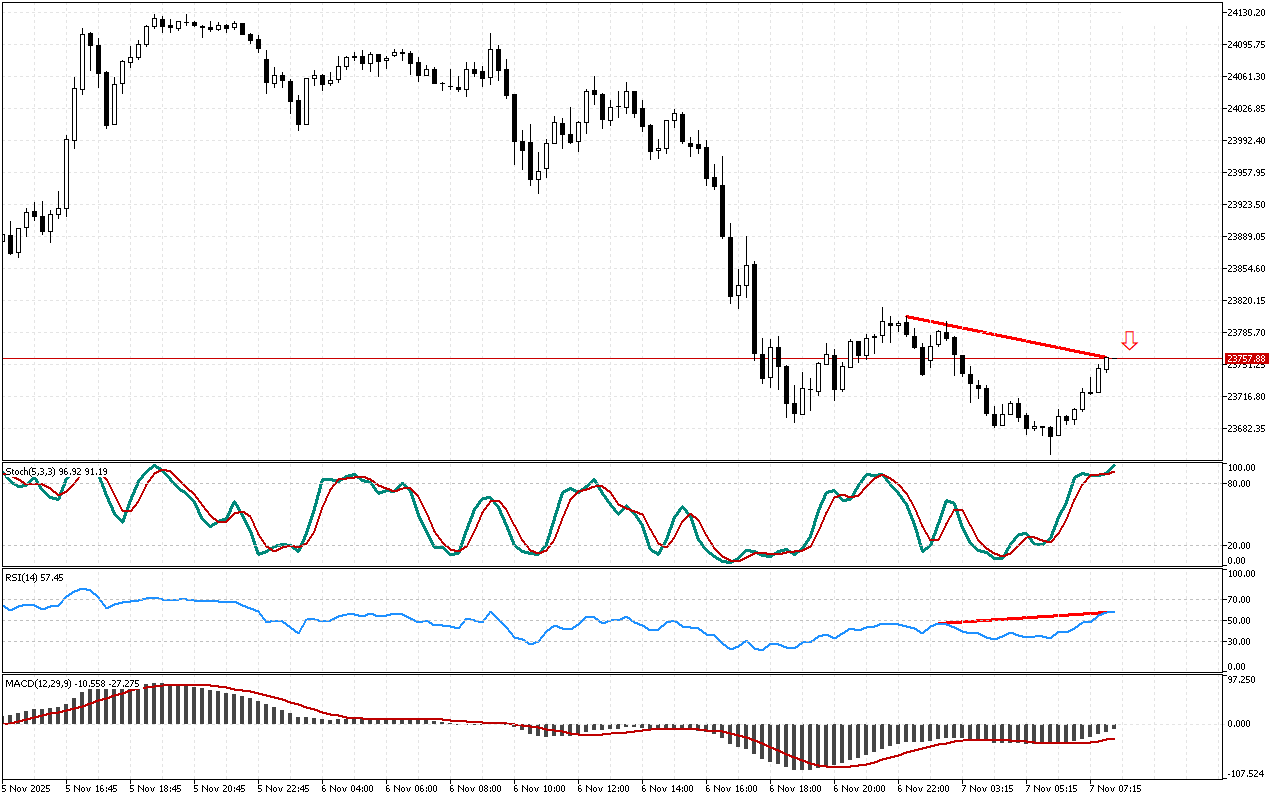This screenshot has height=800, width=1280.
Task: Click the 6 Nov 18:00 time axis label
Action: [795, 789]
